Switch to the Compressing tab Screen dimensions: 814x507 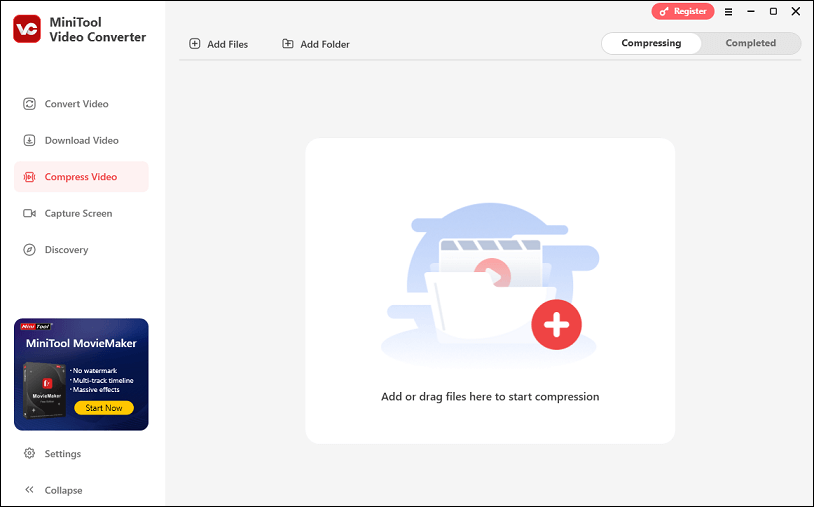point(651,43)
